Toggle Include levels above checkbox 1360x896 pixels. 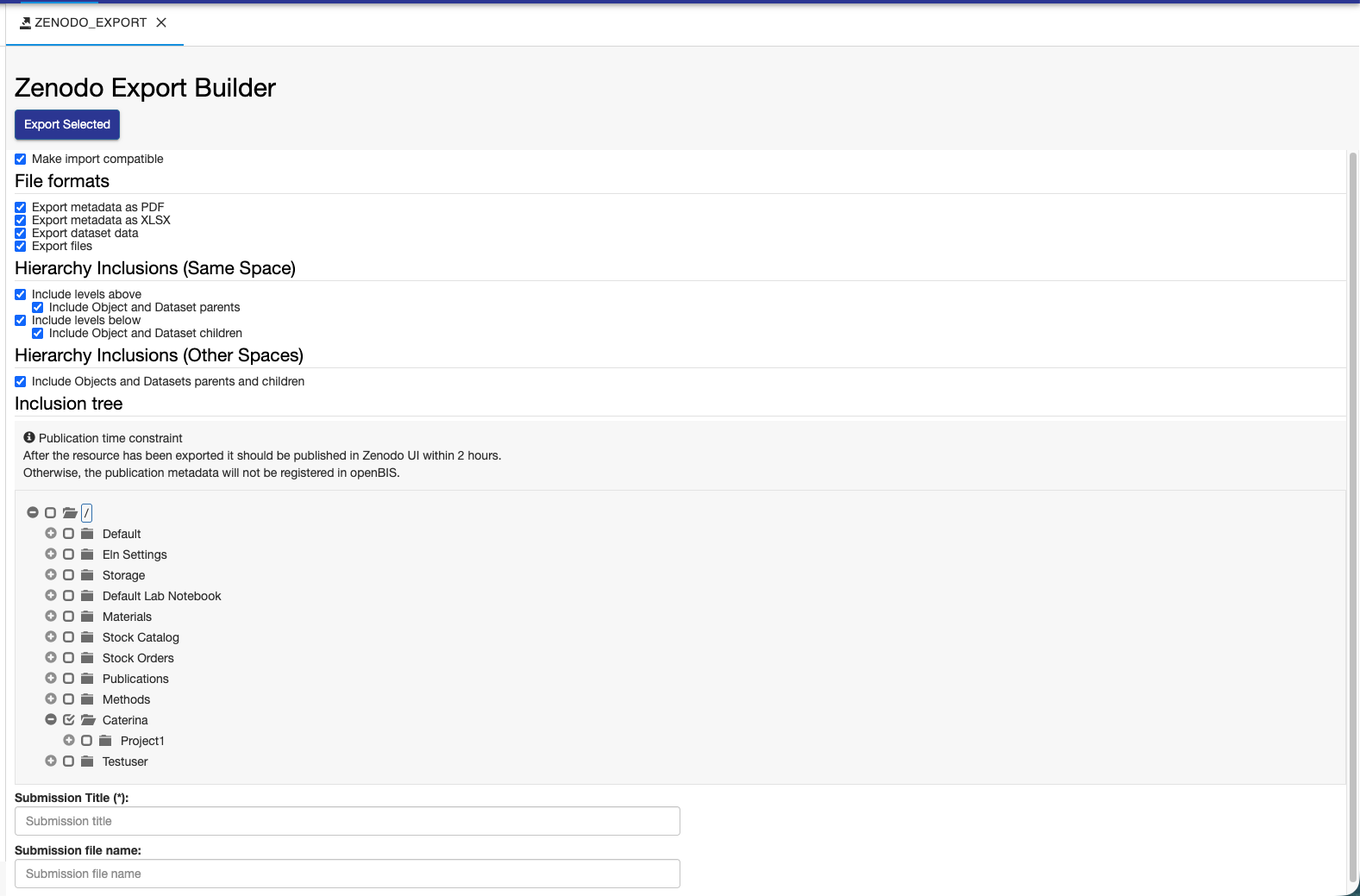click(x=21, y=294)
